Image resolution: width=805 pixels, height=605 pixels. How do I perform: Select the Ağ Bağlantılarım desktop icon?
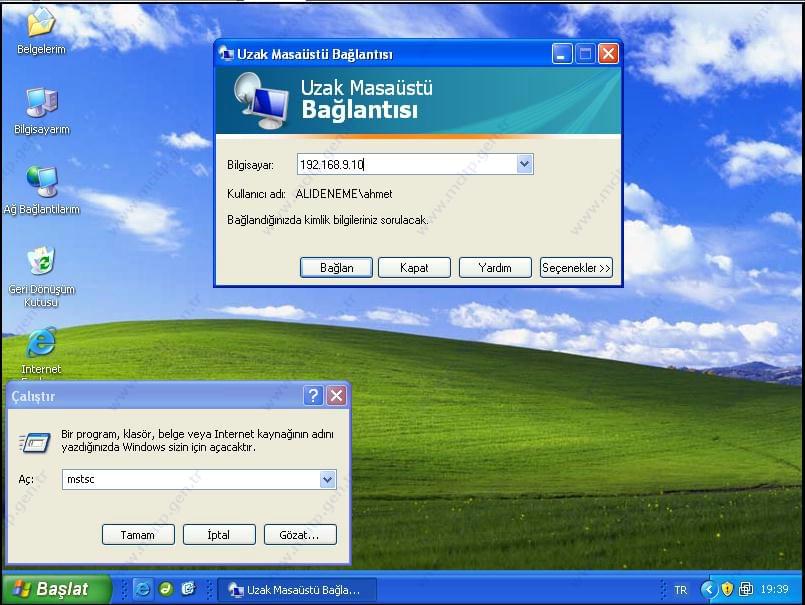click(42, 190)
